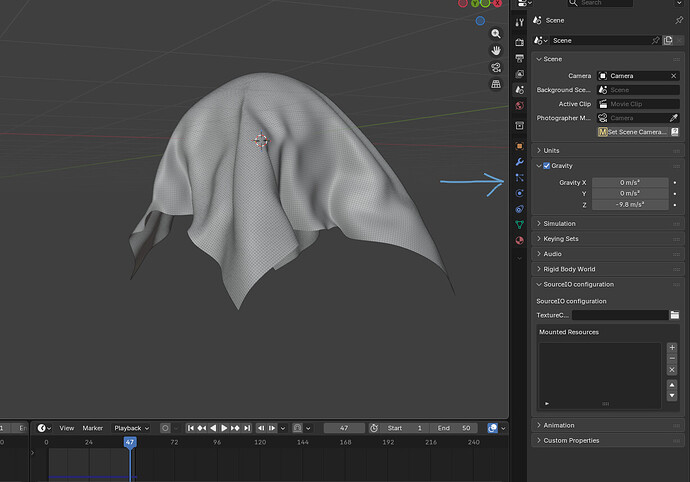Open the timeline Marker menu
Image resolution: width=690 pixels, height=482 pixels.
[x=92, y=428]
